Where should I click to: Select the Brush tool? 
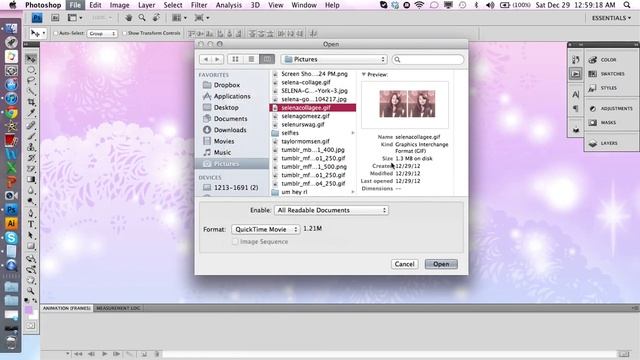(31, 136)
